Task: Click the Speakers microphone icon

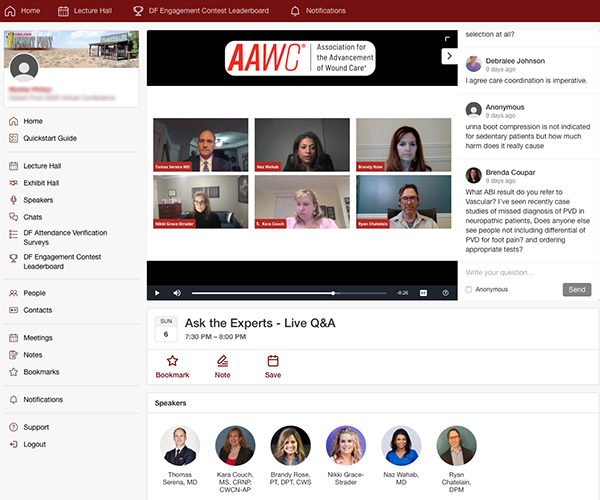Action: (x=13, y=200)
